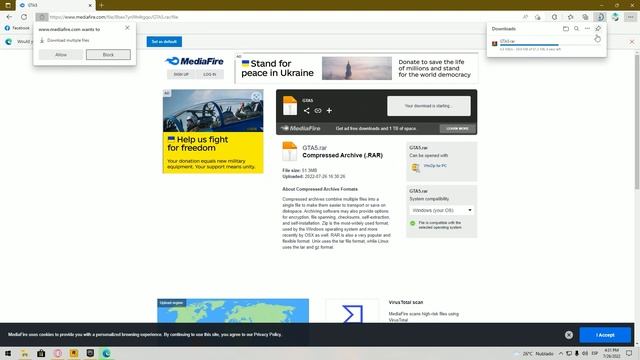
Task: Open the Stand for peace in Ukraine banner
Action: [356, 68]
